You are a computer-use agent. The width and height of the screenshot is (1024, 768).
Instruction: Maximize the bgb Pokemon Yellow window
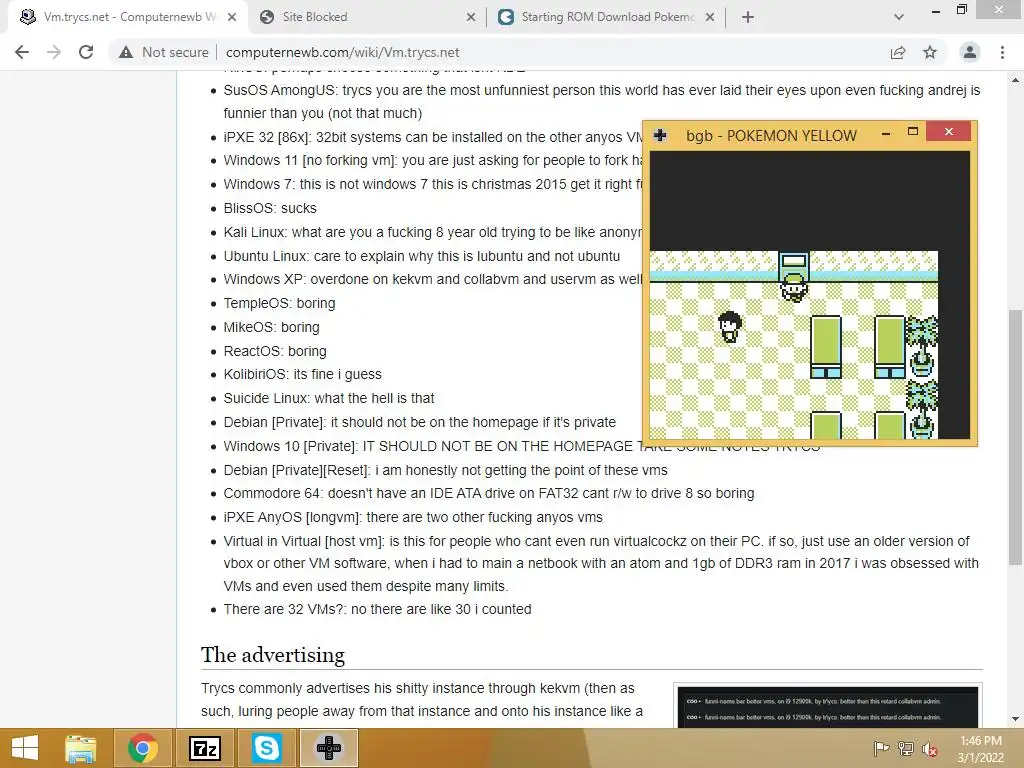[x=913, y=133]
